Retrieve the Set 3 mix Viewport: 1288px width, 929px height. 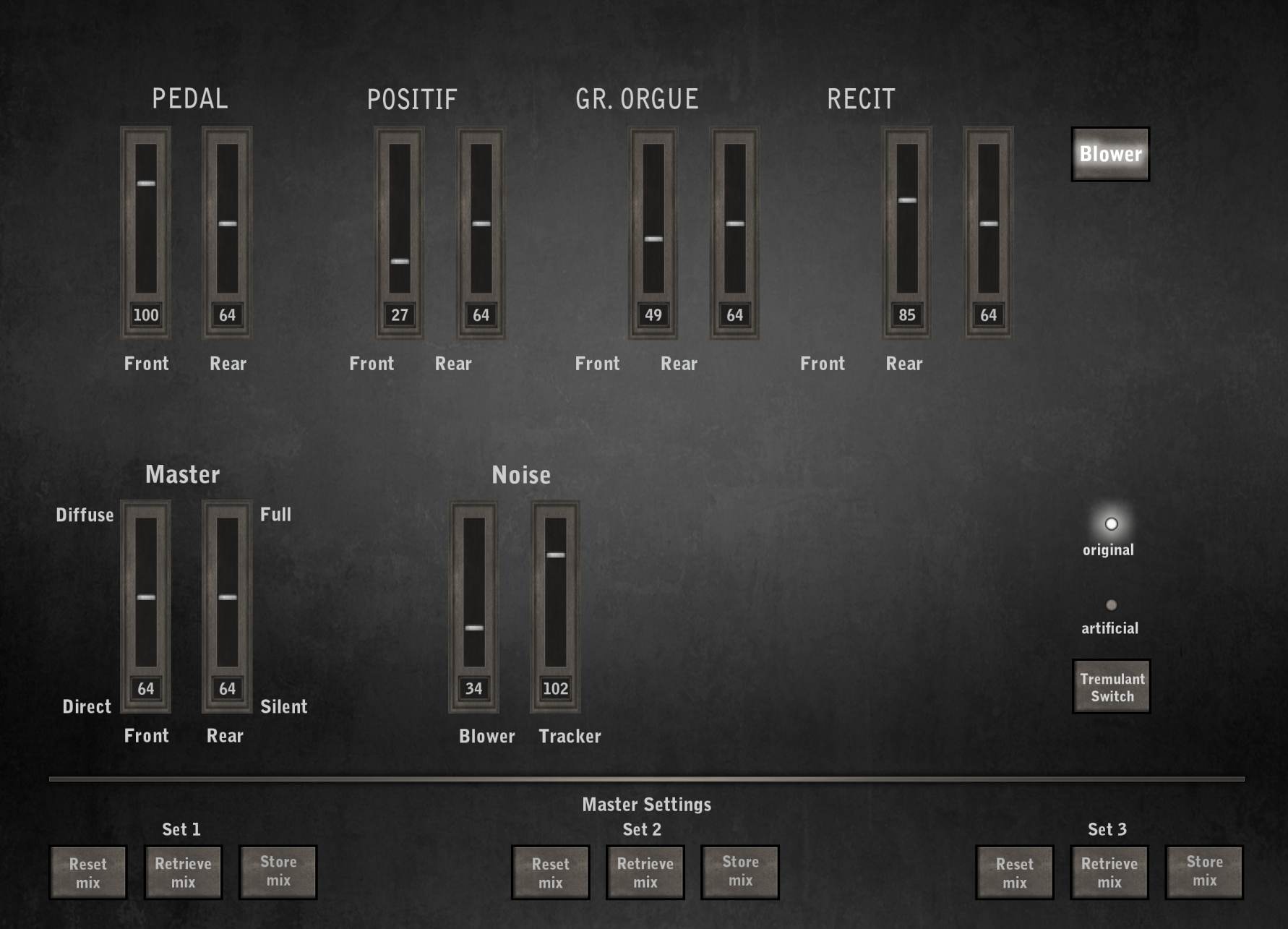1109,873
